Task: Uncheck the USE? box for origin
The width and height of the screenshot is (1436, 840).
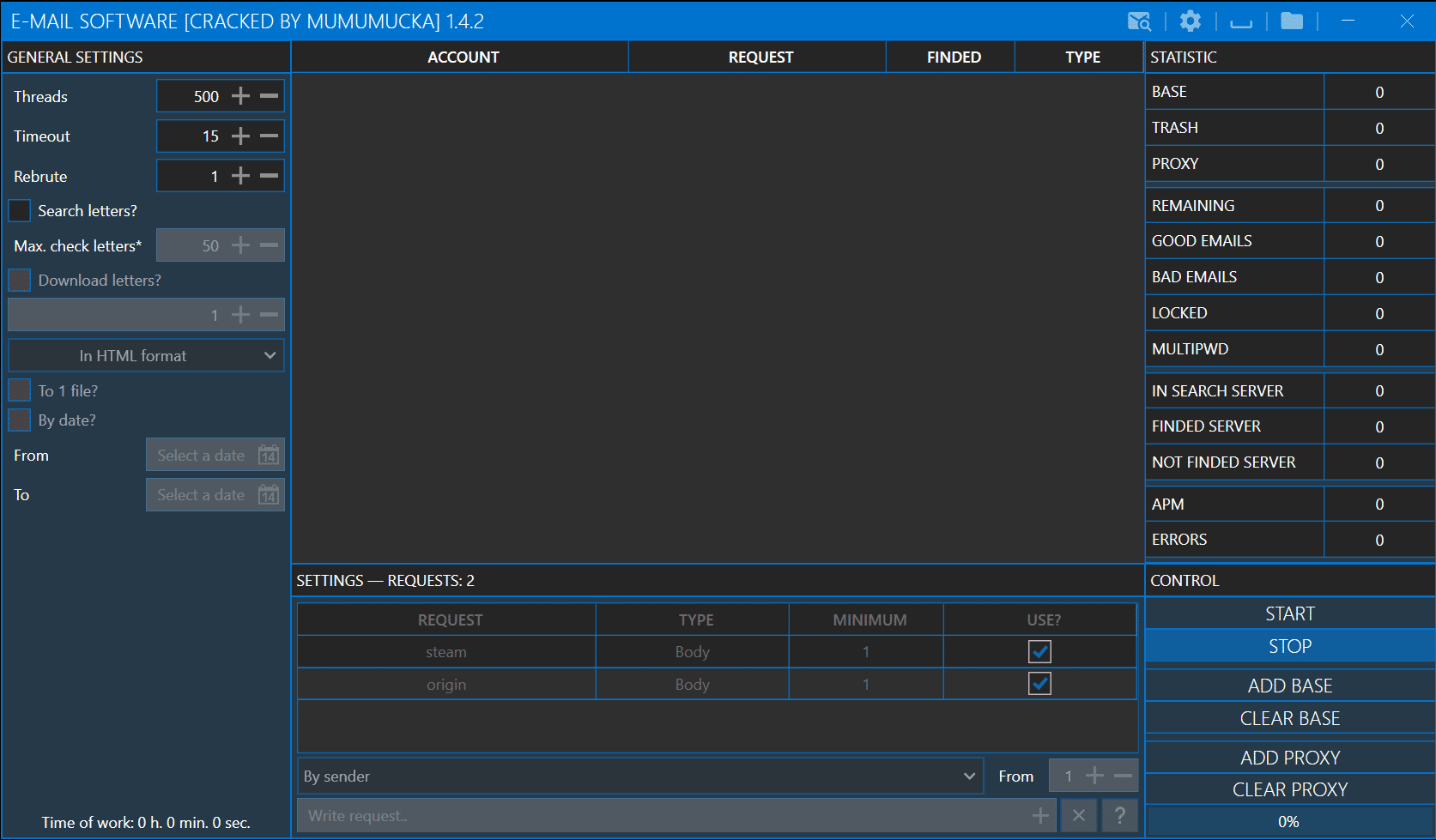Action: tap(1039, 684)
